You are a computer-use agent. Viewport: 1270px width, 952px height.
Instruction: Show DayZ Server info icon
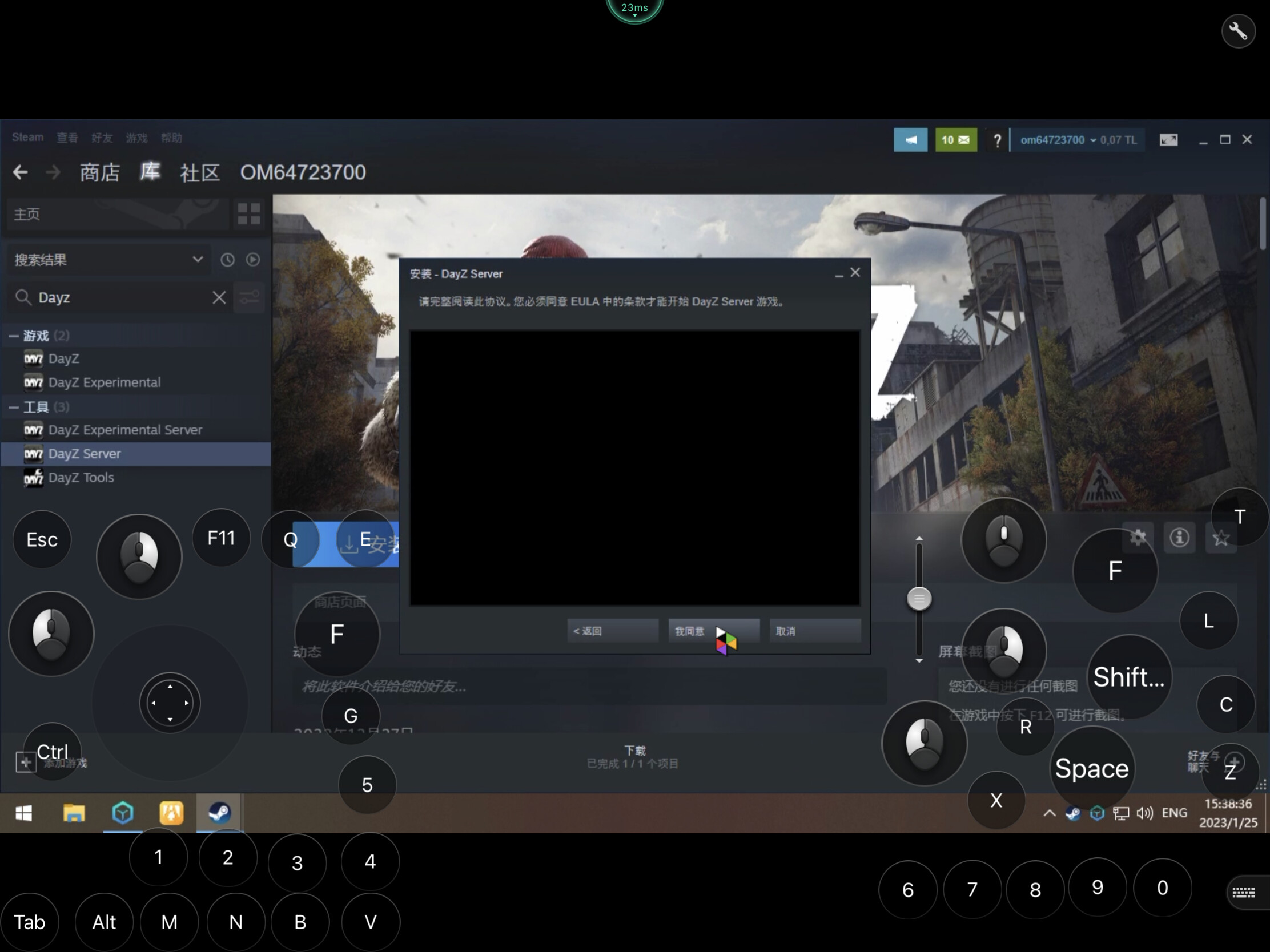(x=1179, y=538)
